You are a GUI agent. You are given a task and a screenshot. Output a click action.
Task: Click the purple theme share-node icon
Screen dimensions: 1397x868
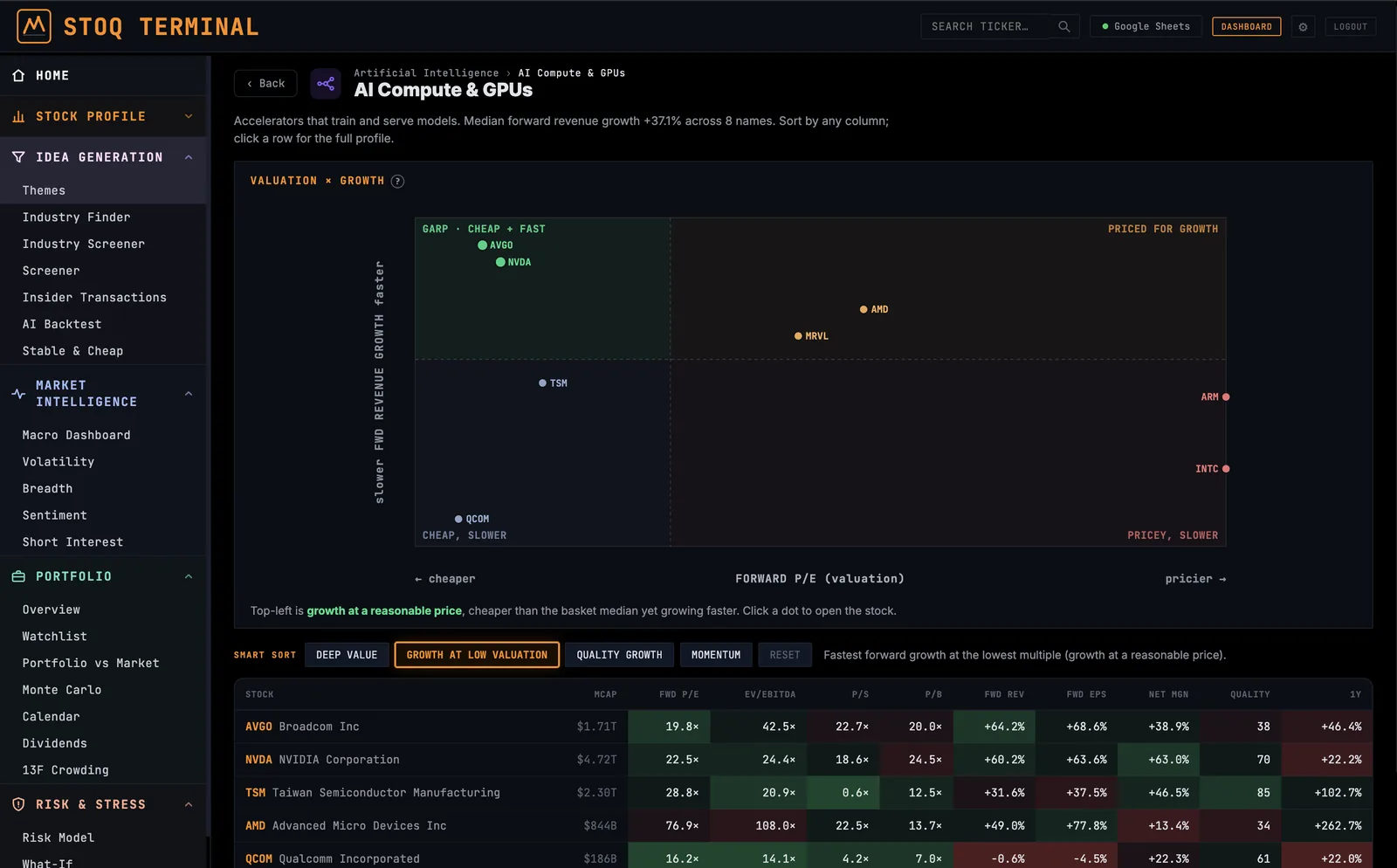[326, 84]
